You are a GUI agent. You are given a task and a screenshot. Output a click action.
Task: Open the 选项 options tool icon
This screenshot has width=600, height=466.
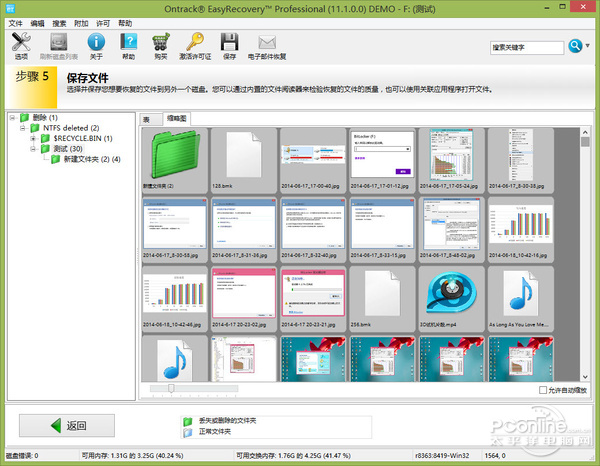[21, 46]
